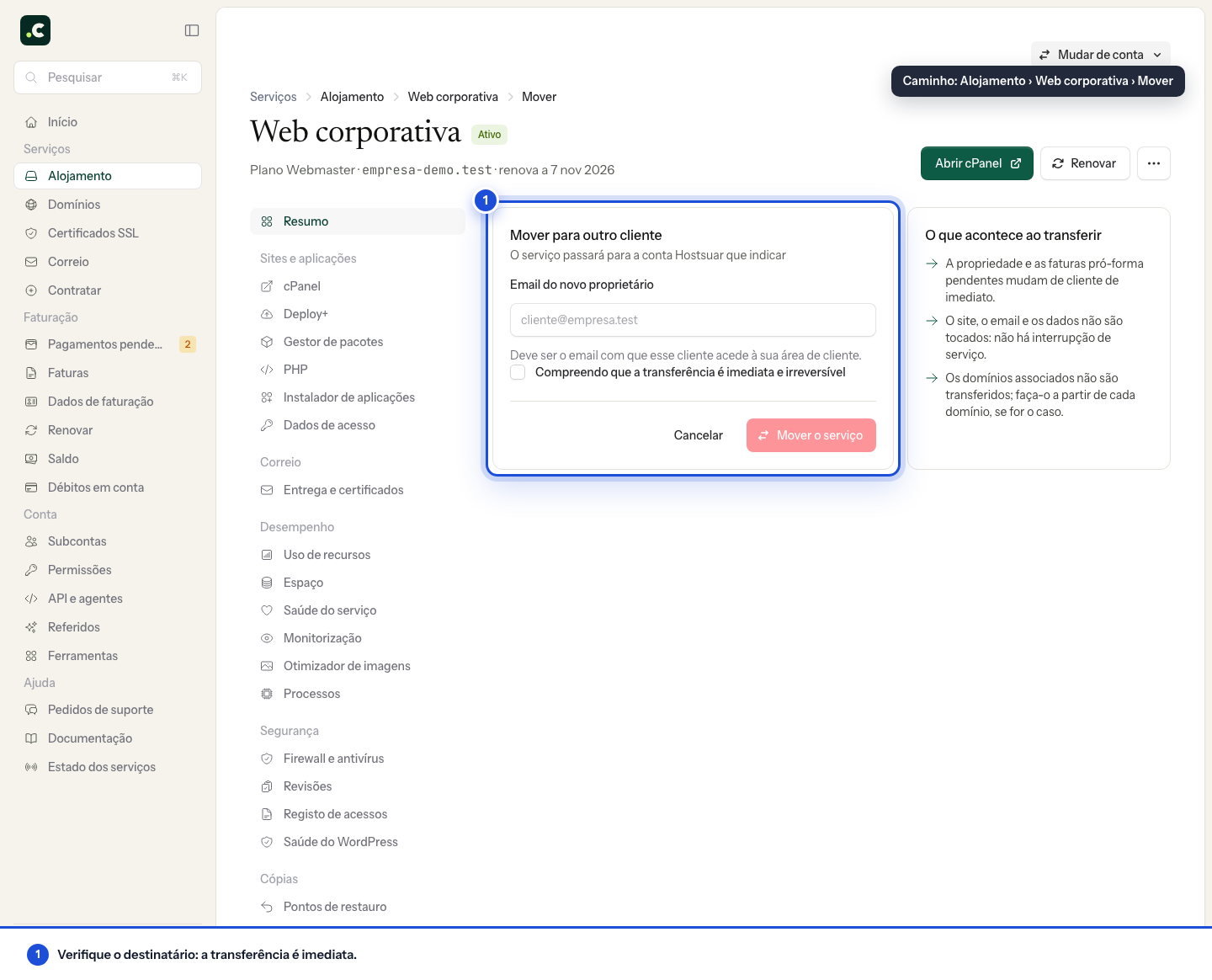Open the Alojamento sidebar section
The height and width of the screenshot is (980, 1212).
pyautogui.click(x=108, y=176)
